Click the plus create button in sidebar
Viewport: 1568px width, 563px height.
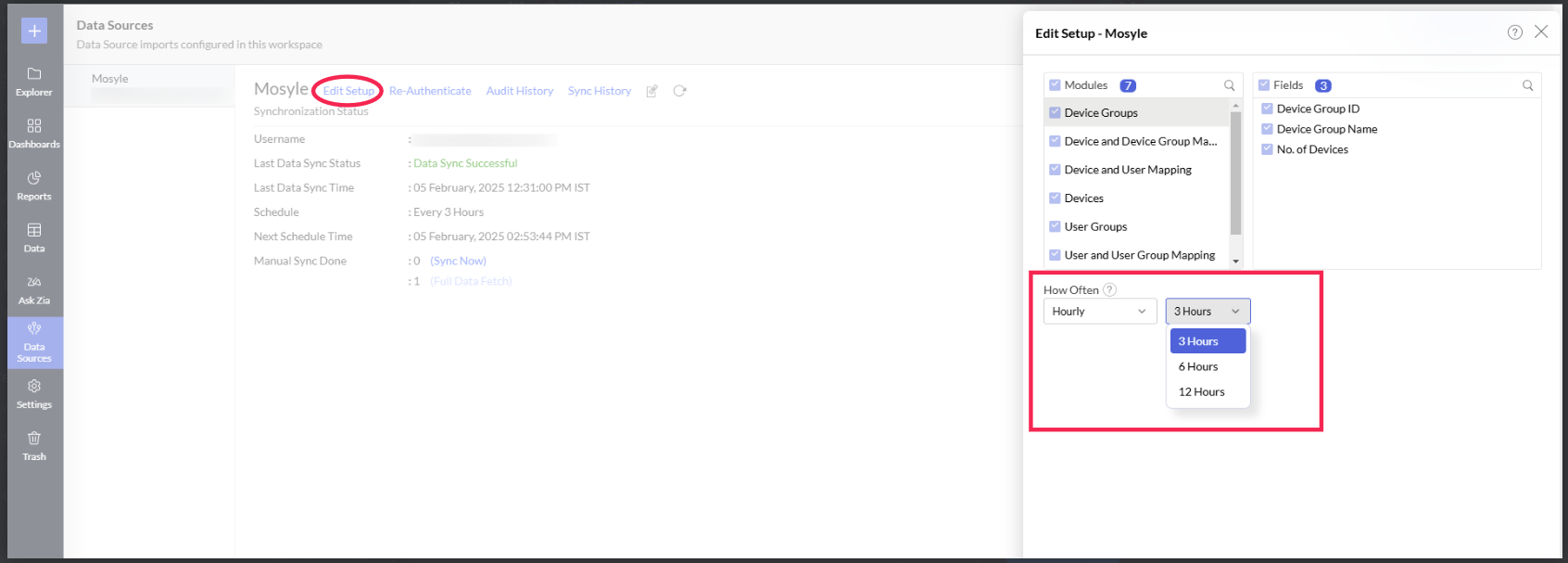click(x=34, y=31)
